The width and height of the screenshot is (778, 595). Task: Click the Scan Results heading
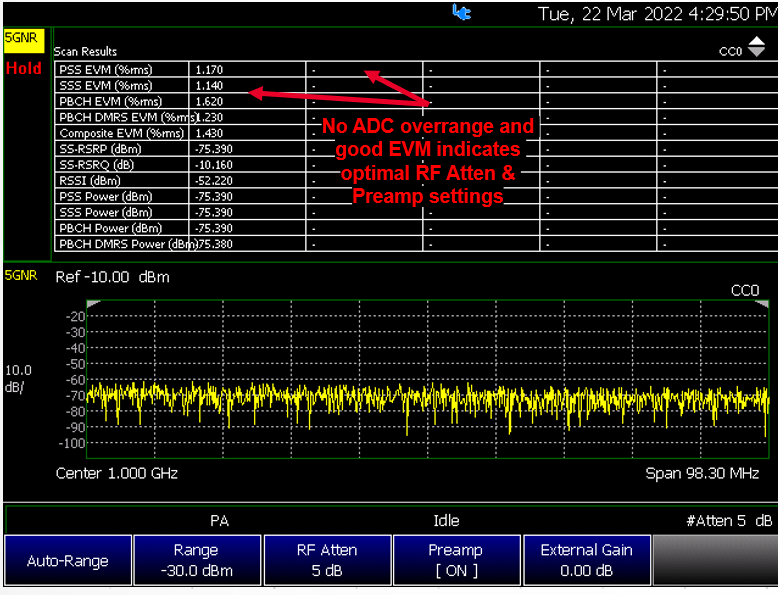pyautogui.click(x=85, y=52)
